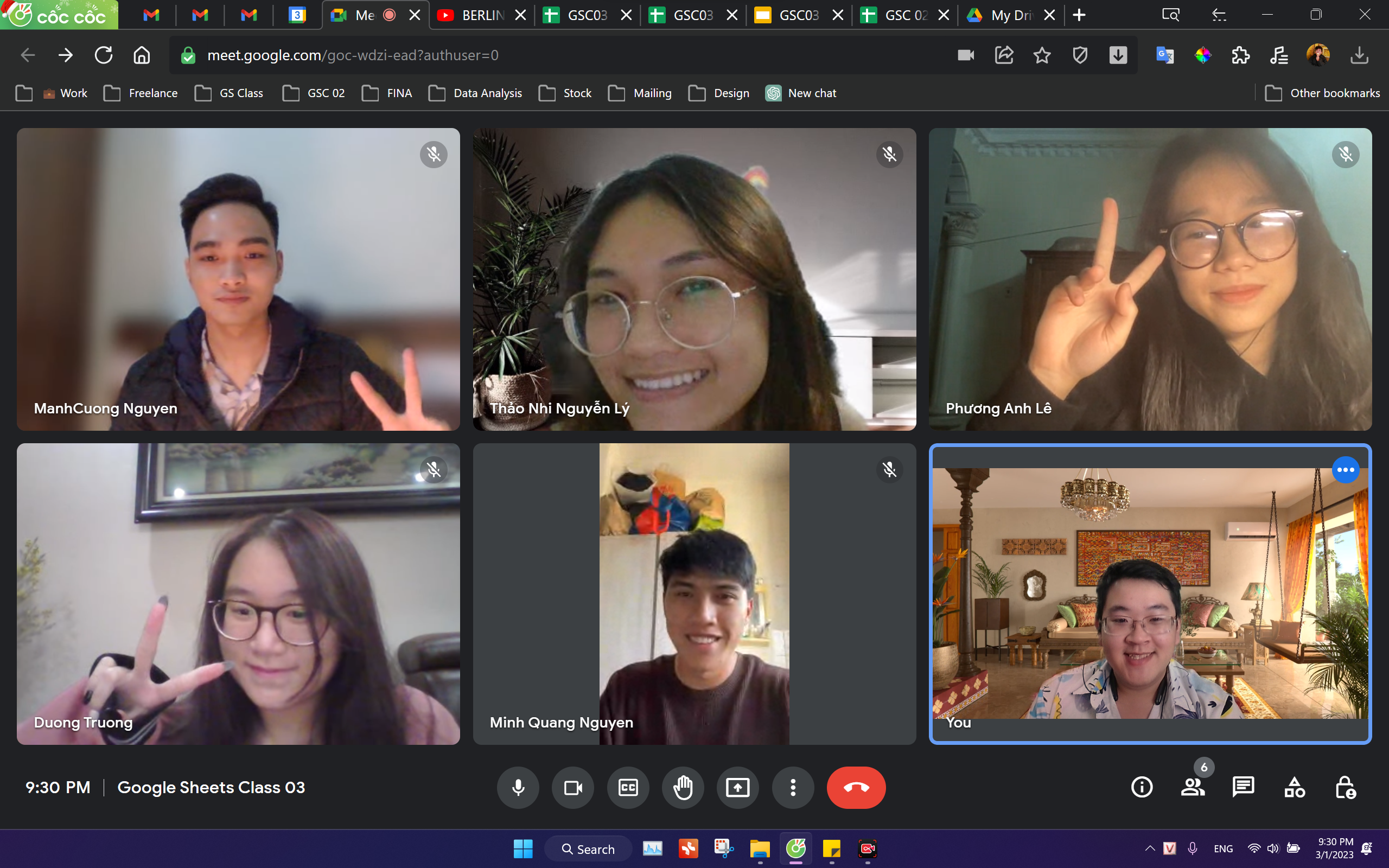Raise hand in the meeting
Screen dimensions: 1389x868
tap(683, 787)
